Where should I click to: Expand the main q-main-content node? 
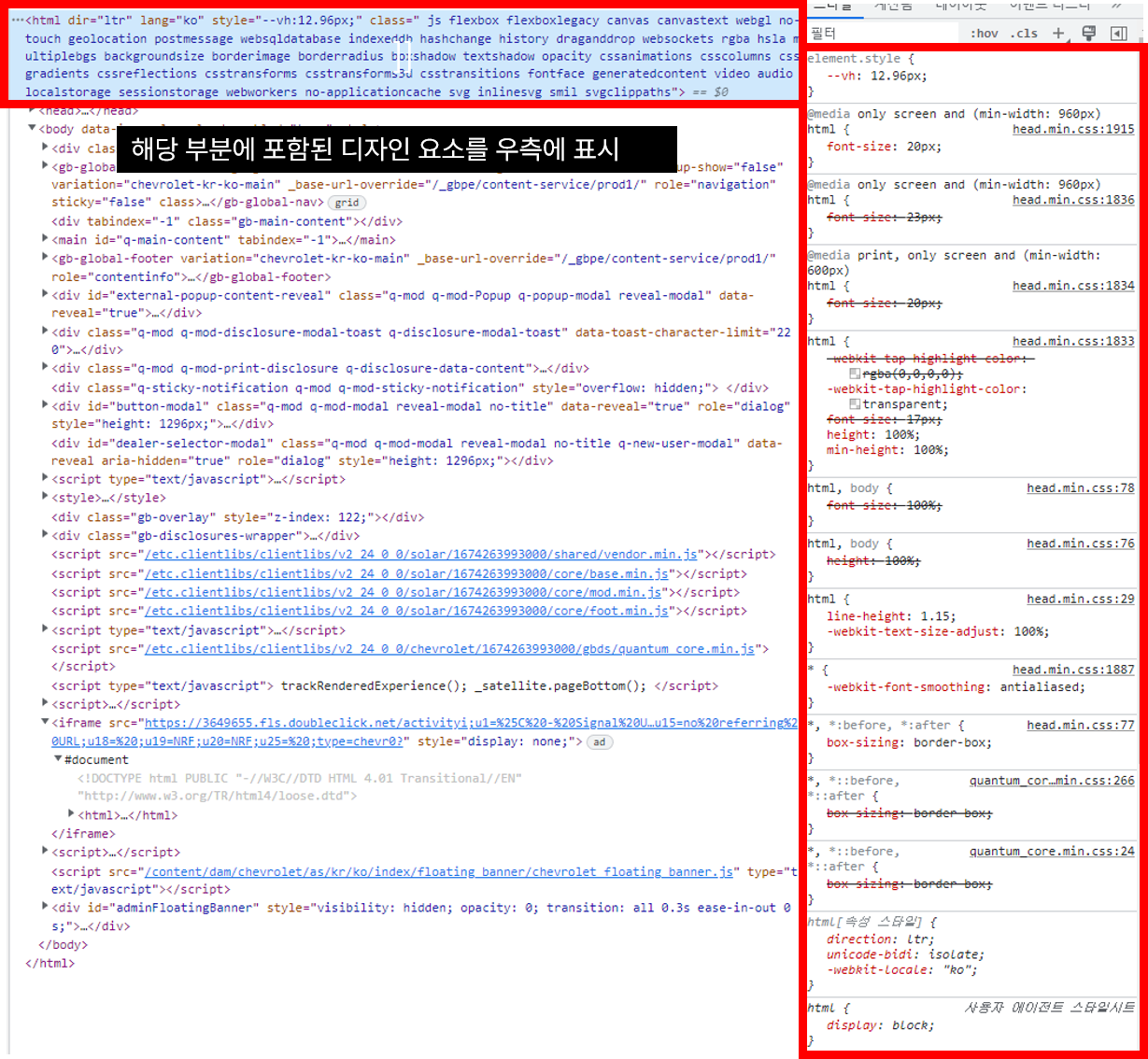pyautogui.click(x=45, y=239)
